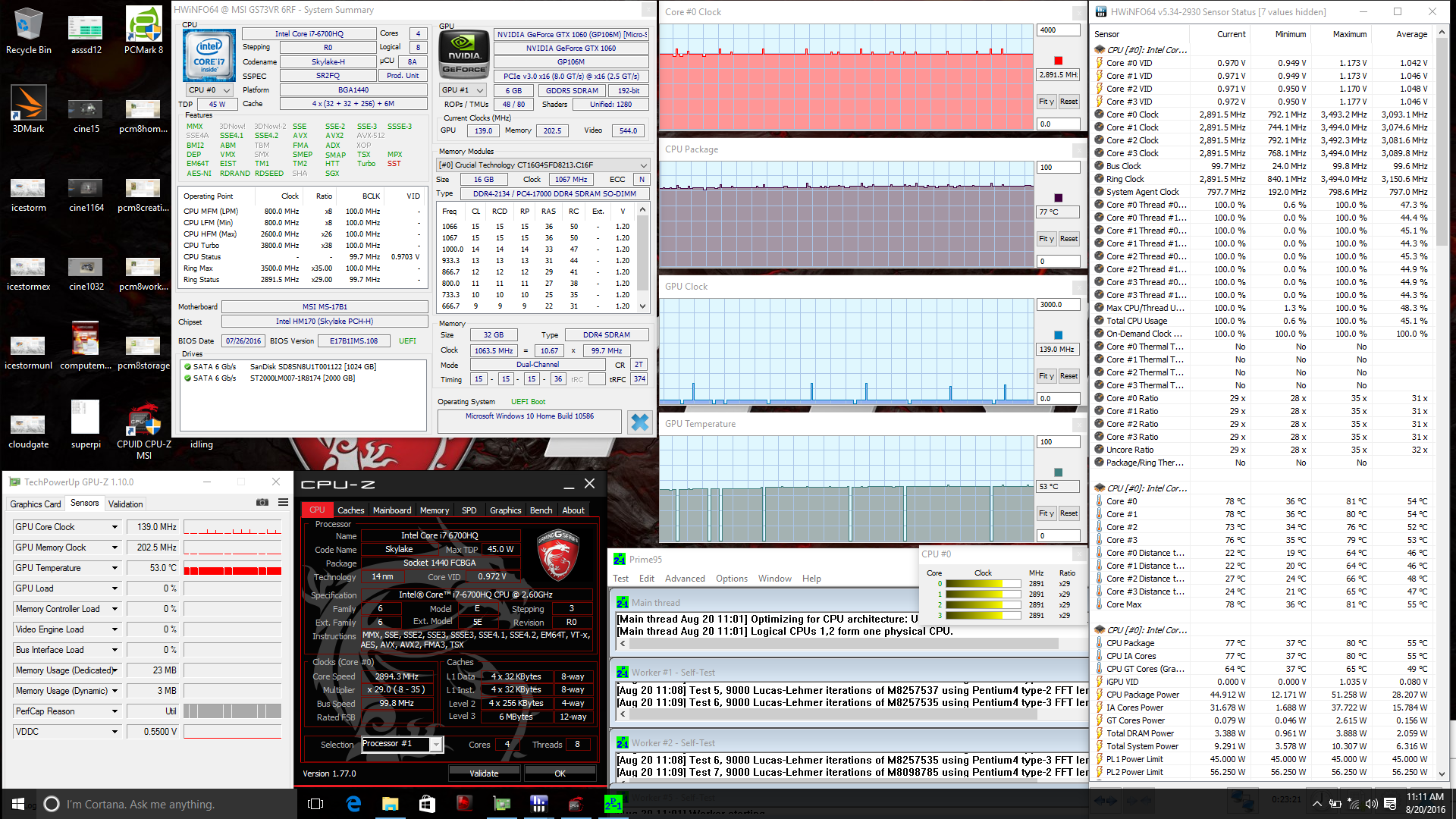
Task: Open the PerfCap Reason sensor dropdown
Action: pos(115,711)
